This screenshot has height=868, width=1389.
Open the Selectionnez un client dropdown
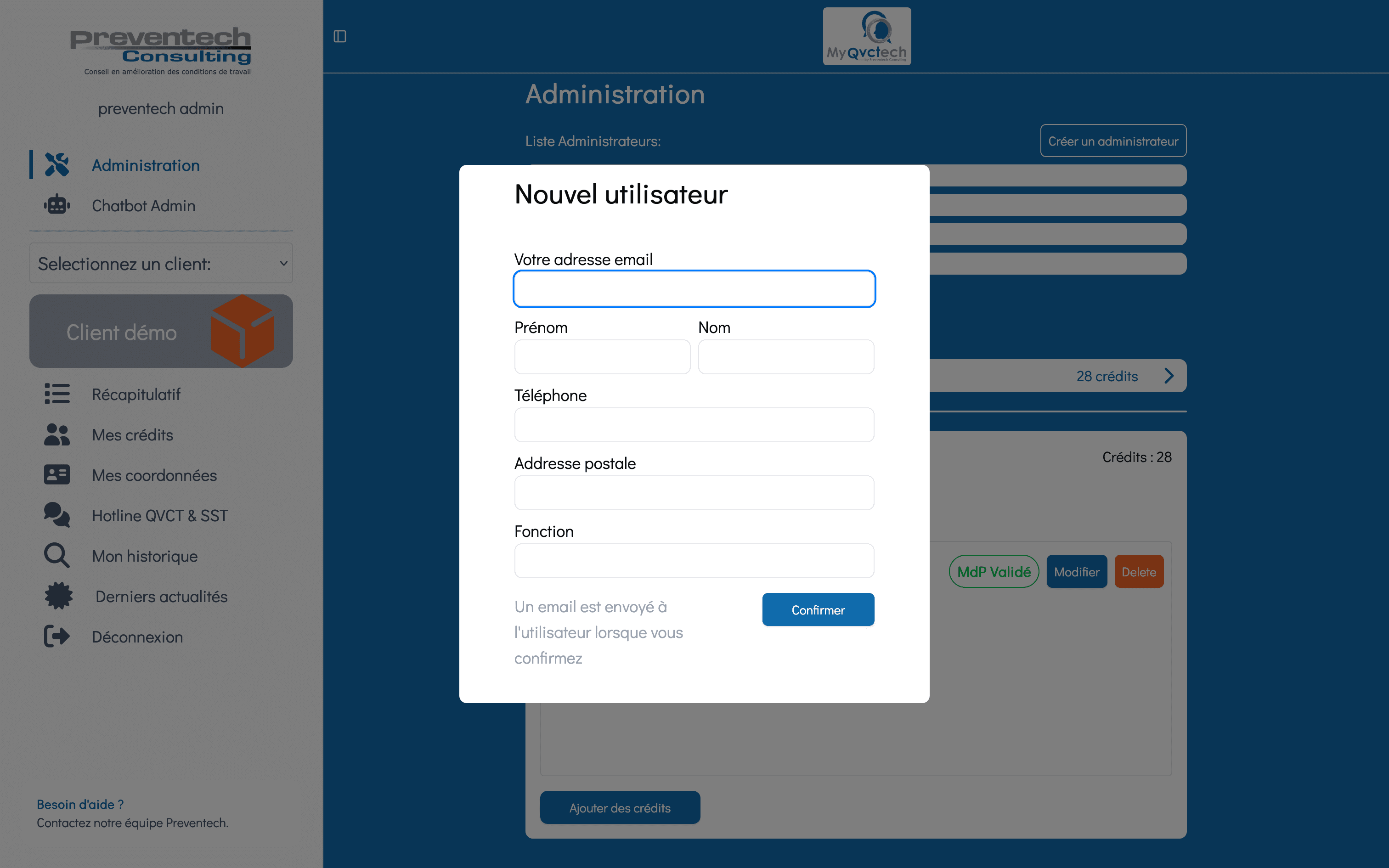(x=161, y=264)
